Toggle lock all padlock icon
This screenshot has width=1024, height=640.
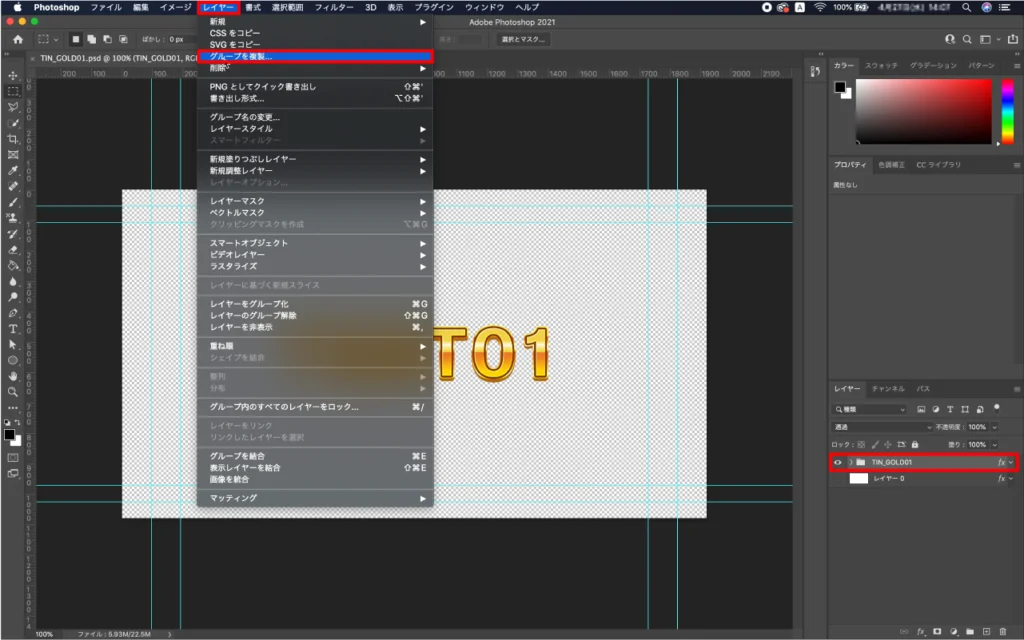coord(915,445)
